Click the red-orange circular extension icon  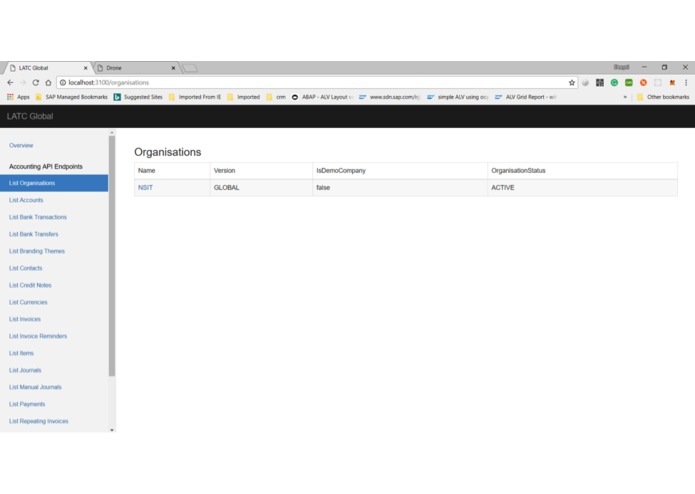(643, 82)
